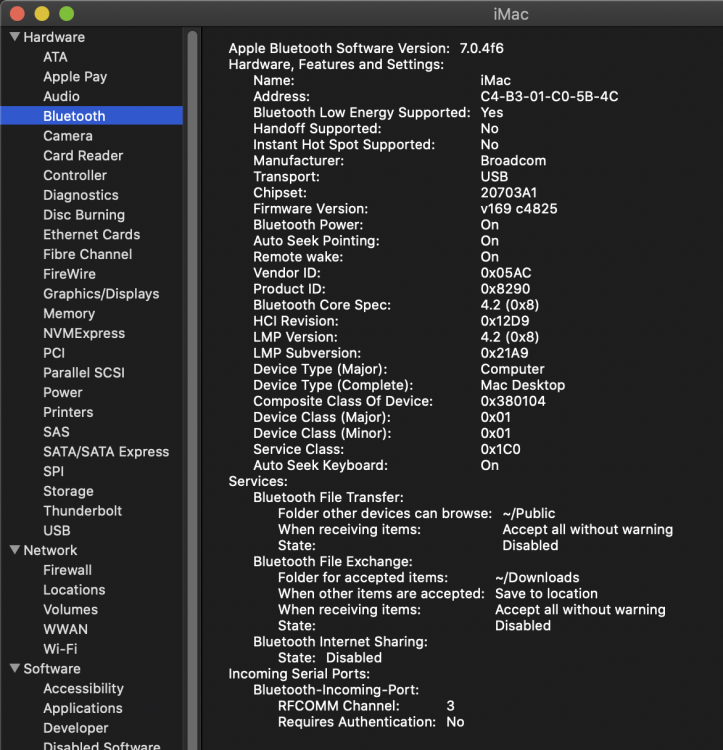Click the Bluetooth-Incoming-Port heading

[x=336, y=690]
